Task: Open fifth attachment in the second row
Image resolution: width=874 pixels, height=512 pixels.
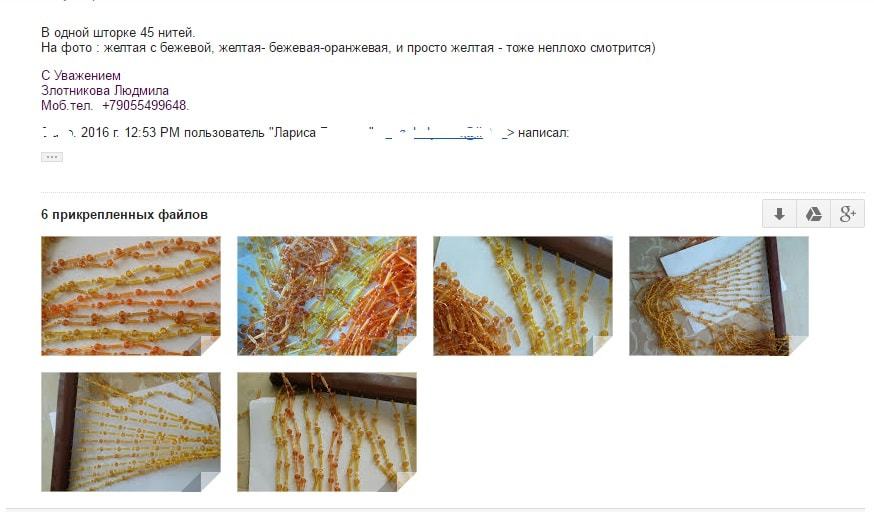Action: coord(131,432)
